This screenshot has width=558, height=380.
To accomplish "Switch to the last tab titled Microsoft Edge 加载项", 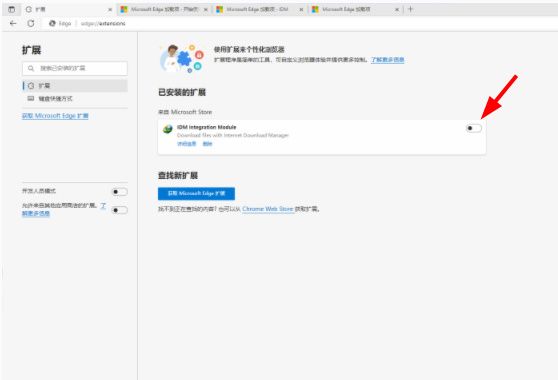I will coord(355,10).
